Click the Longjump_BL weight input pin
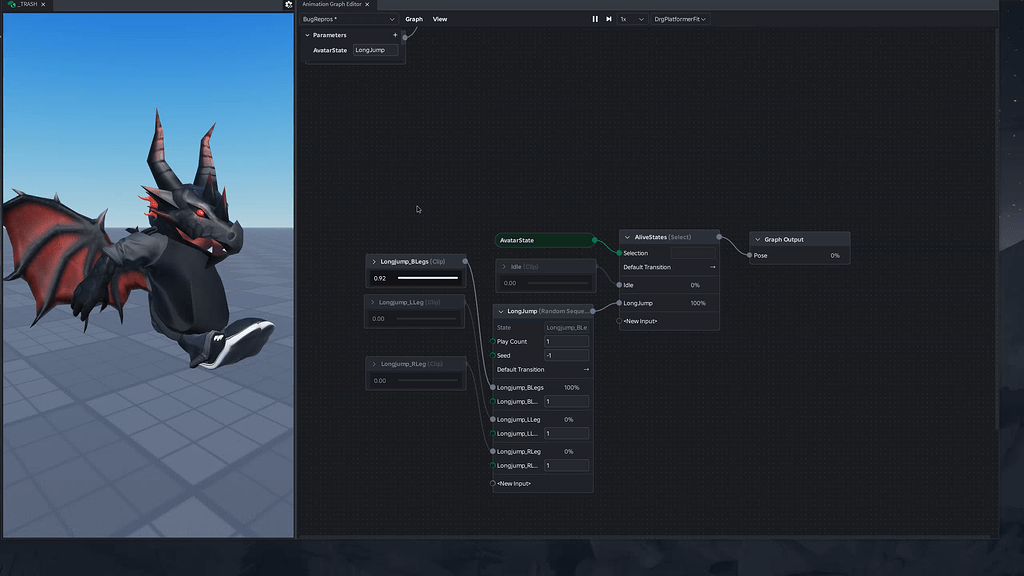Viewport: 1024px width, 576px height. click(x=492, y=402)
